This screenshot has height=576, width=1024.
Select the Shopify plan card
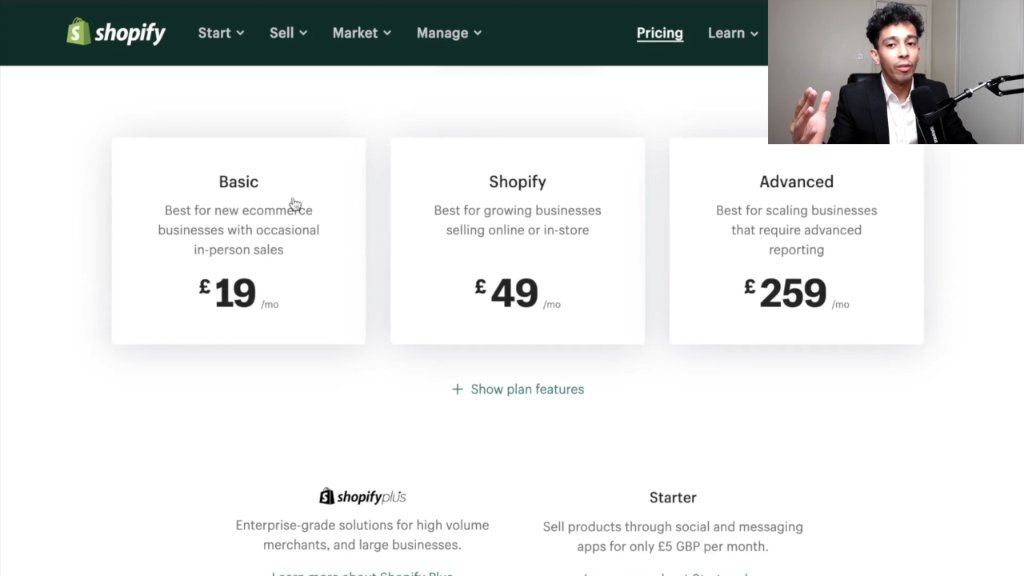[x=517, y=240]
